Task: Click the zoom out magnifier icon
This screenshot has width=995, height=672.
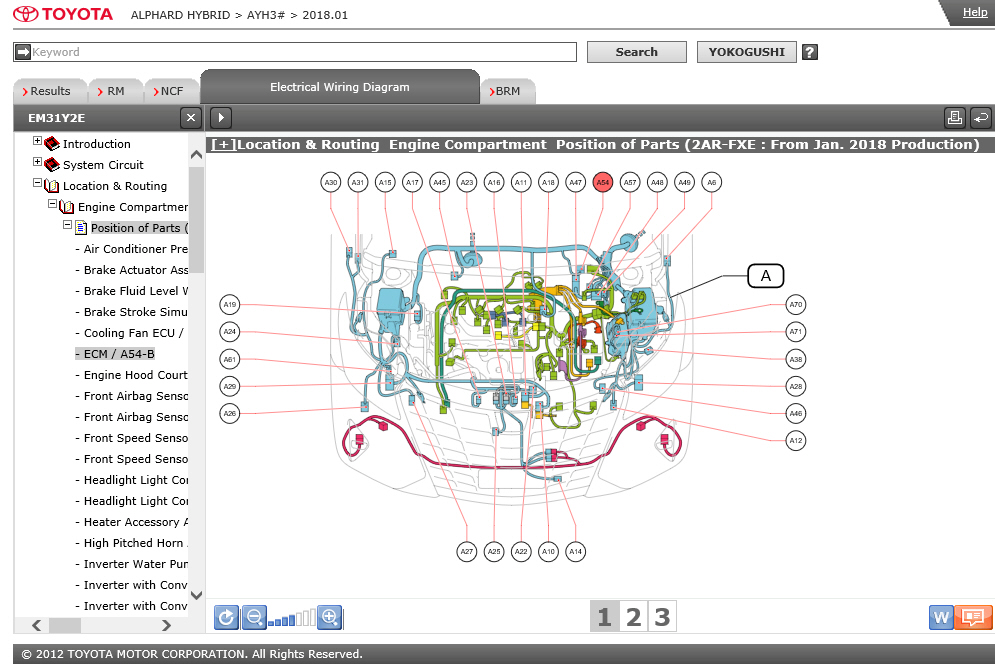Action: (254, 617)
